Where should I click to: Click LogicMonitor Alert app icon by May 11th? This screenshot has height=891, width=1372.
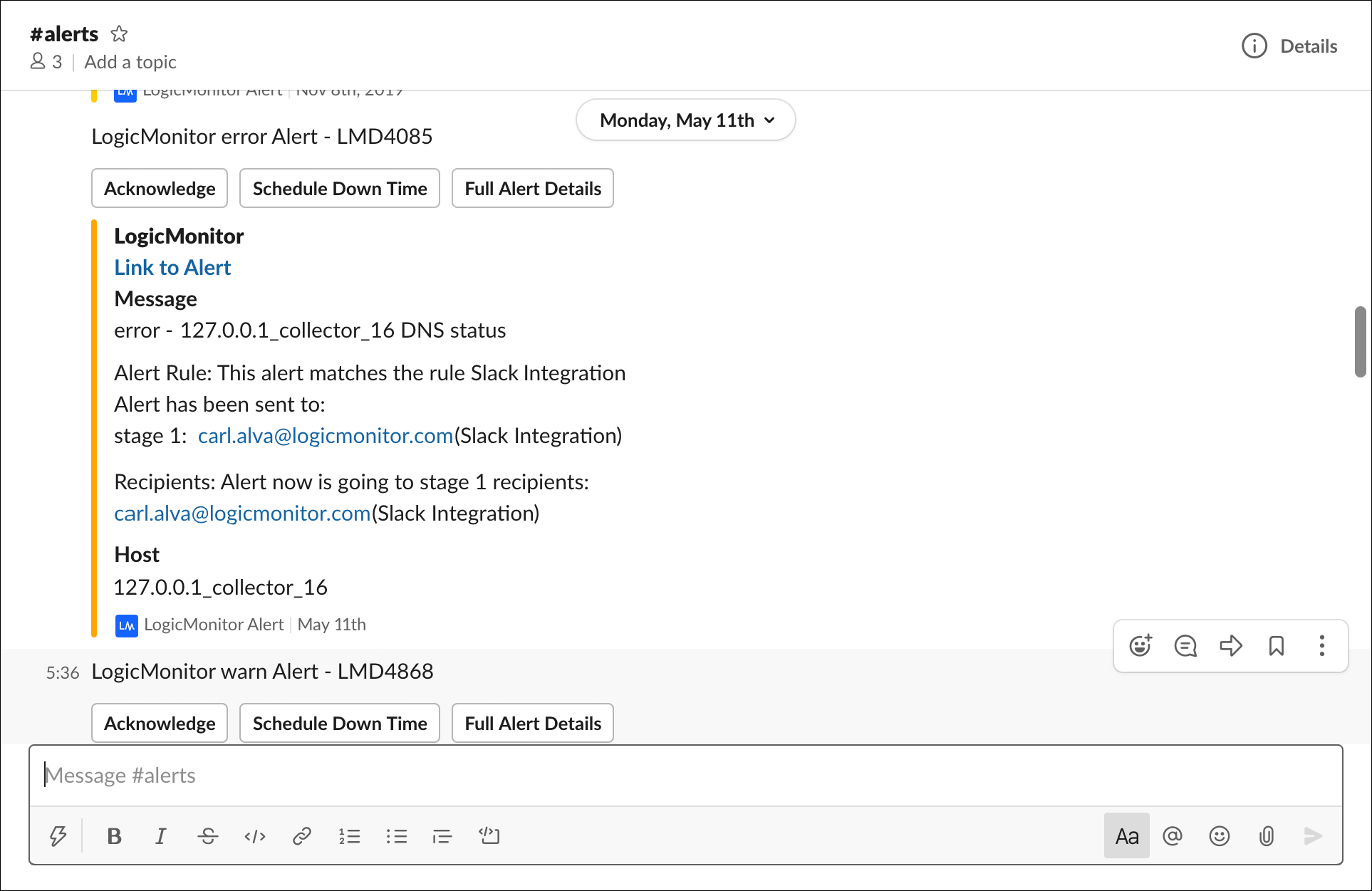[126, 625]
